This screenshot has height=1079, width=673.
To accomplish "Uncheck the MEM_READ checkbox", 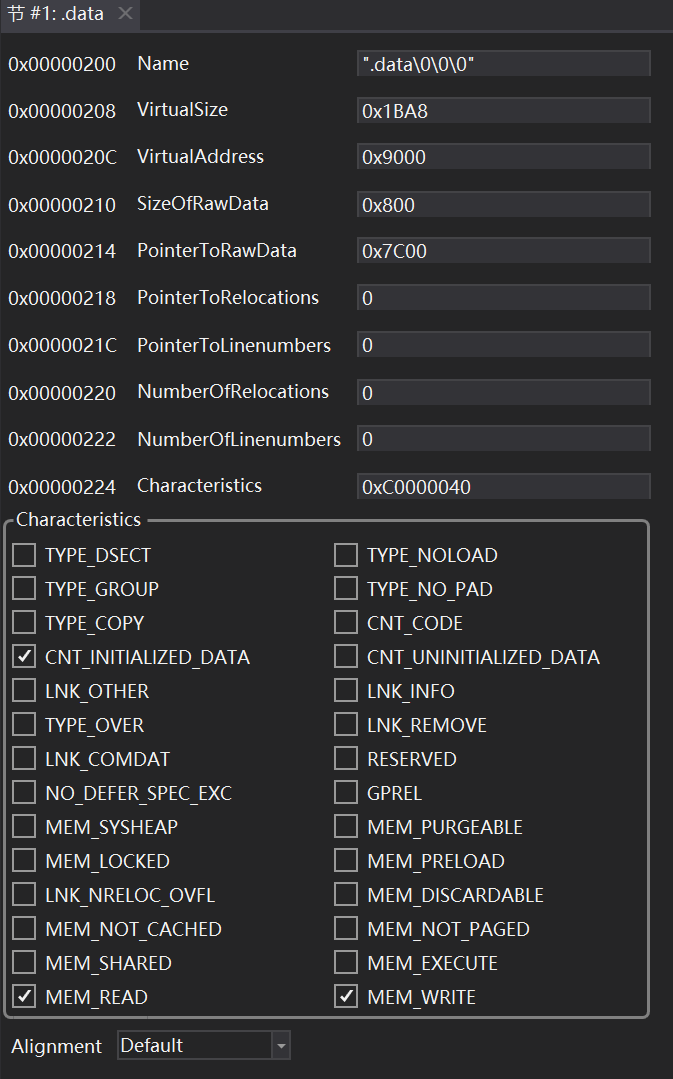I will click(24, 997).
